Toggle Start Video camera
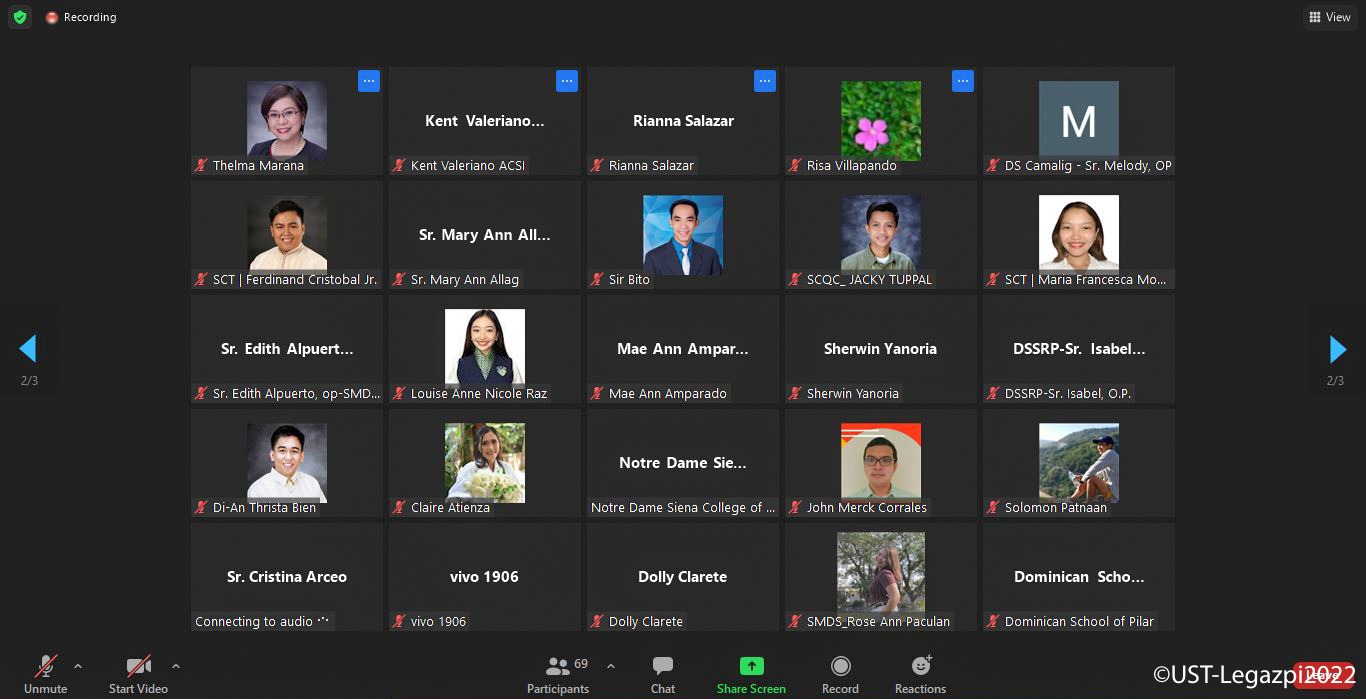1366x699 pixels. point(138,673)
